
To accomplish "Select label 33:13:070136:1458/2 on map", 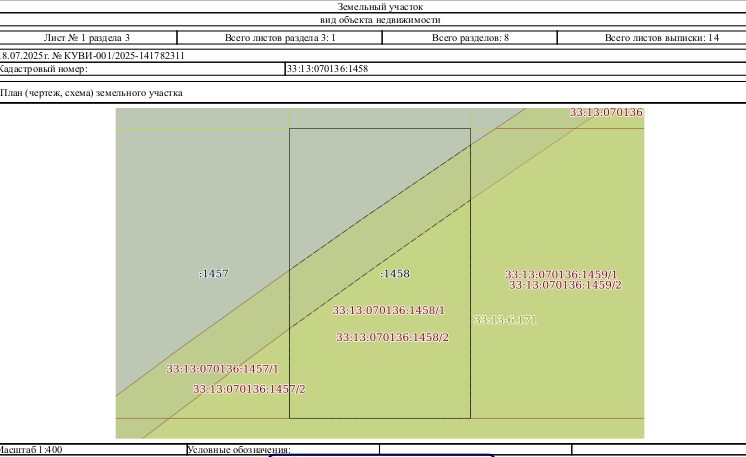I will point(392,337).
